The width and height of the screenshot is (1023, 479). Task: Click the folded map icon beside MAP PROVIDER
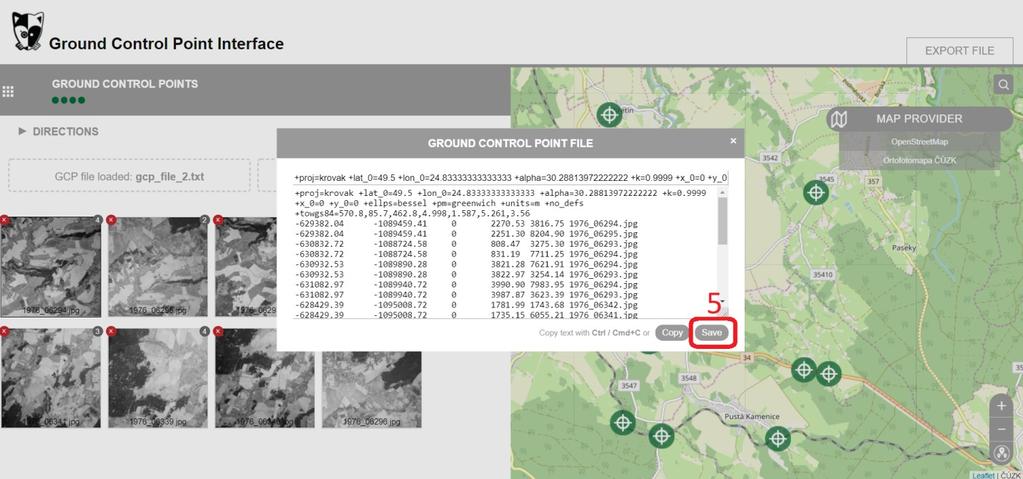point(841,119)
